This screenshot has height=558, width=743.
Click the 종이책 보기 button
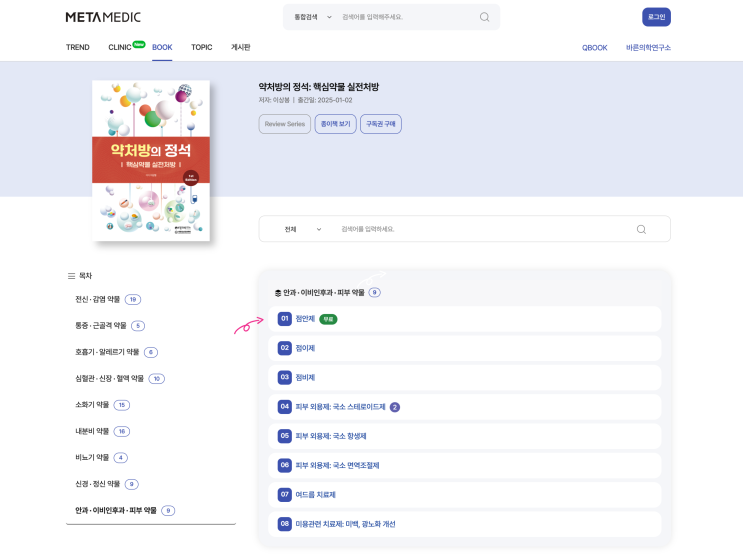(x=335, y=124)
